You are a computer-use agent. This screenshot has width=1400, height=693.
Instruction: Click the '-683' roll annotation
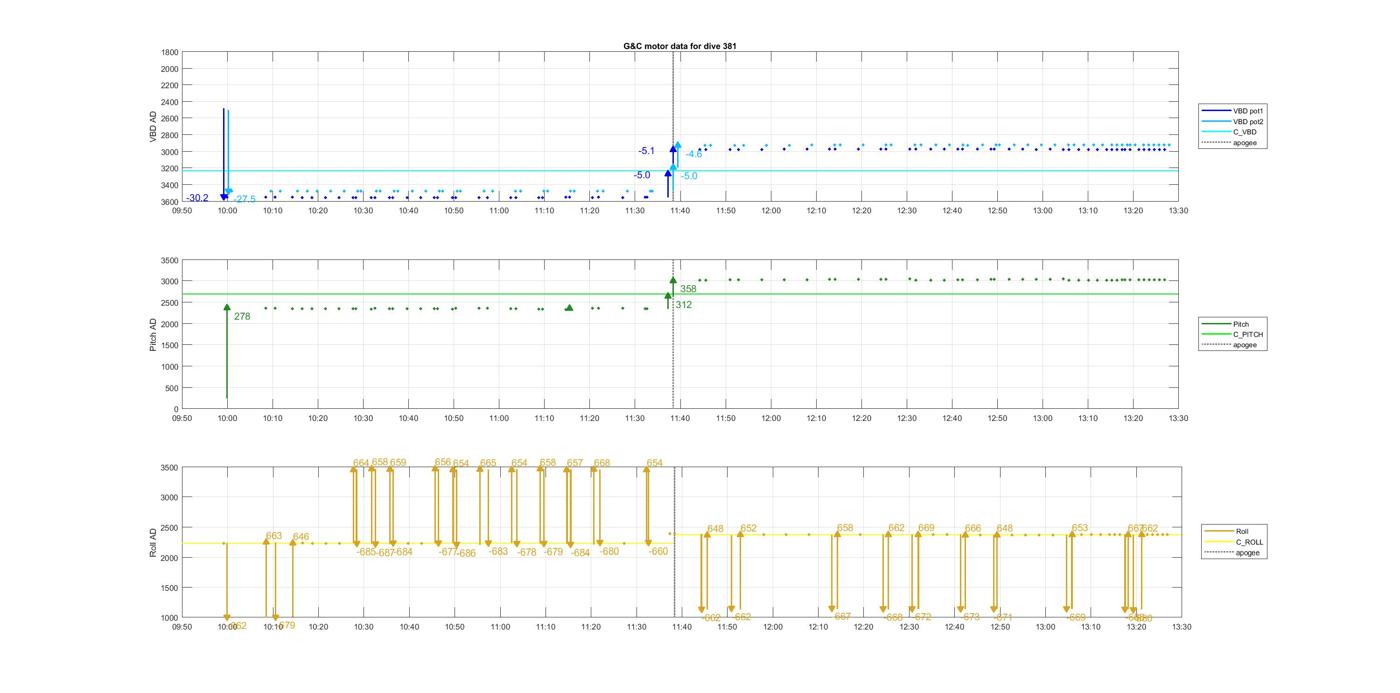(x=498, y=552)
